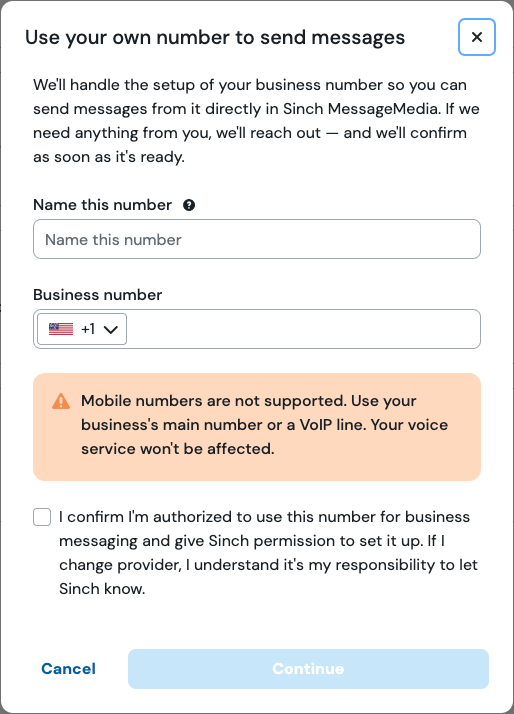Screen dimensions: 514x714
Task: Click the US flag icon in country selector
Action: pyautogui.click(x=61, y=329)
